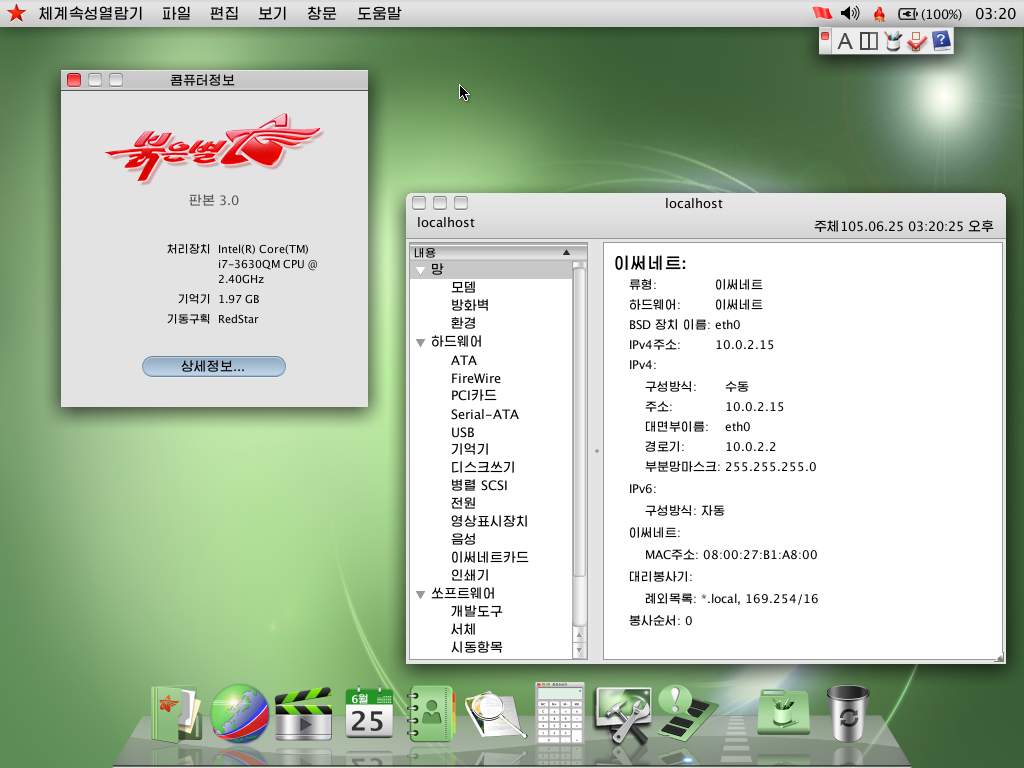
Task: Open the address book from the dock
Action: pos(430,712)
